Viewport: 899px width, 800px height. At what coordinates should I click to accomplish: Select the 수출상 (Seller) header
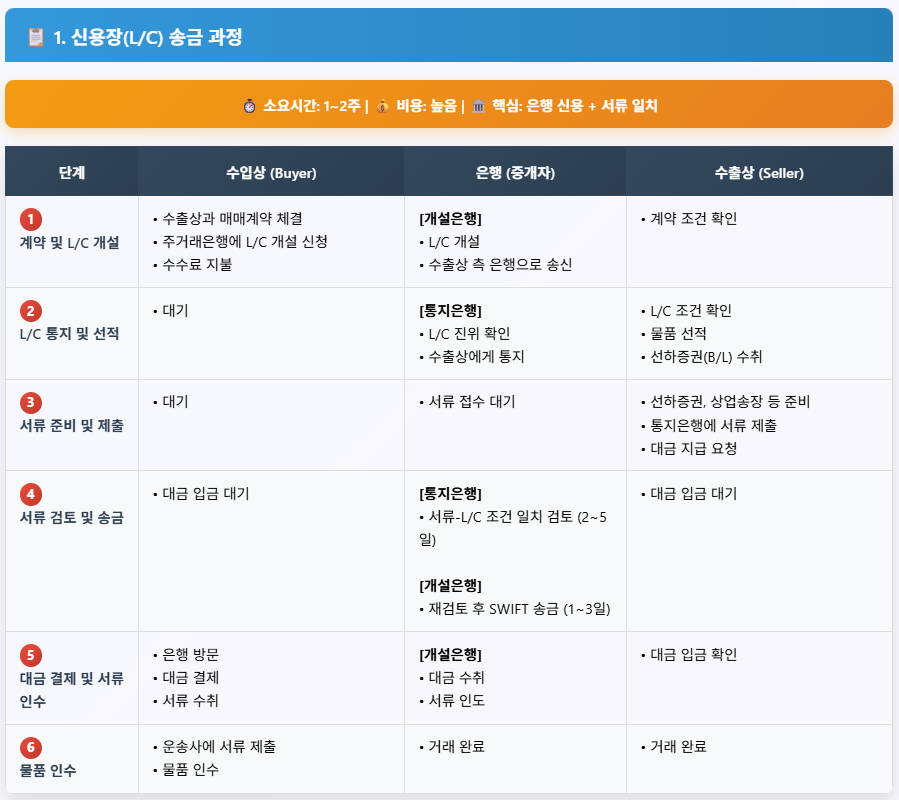pyautogui.click(x=759, y=170)
